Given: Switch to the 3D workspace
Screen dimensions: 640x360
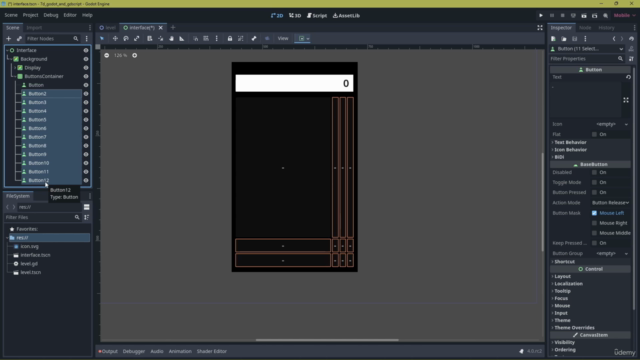Looking at the screenshot, I should tap(295, 16).
